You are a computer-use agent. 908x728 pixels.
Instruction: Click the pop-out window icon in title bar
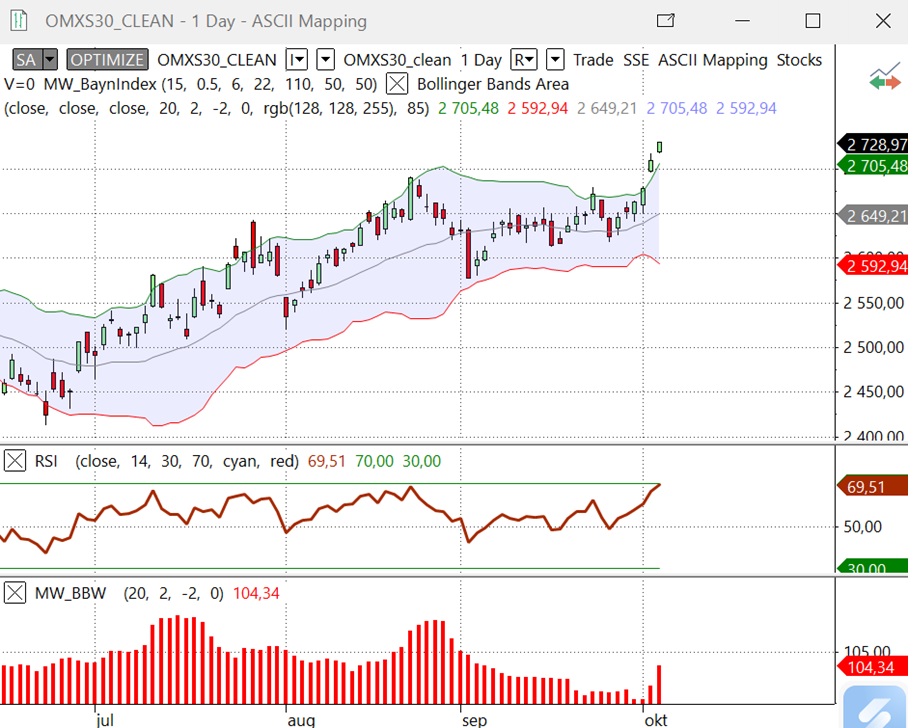pos(666,20)
